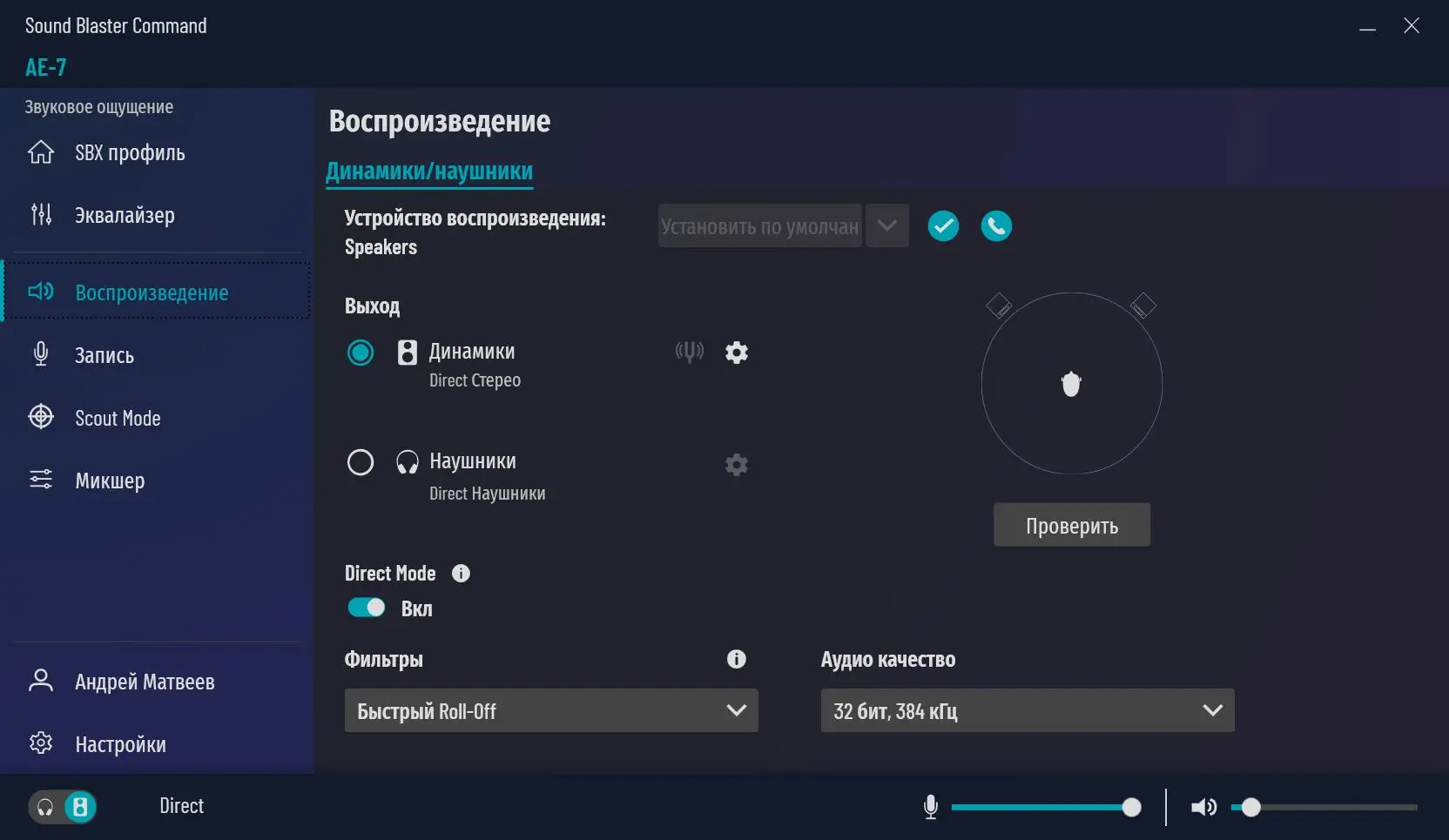Click the Воспроизведение speaker icon in sidebar
Viewport: 1449px width, 840px height.
41,292
